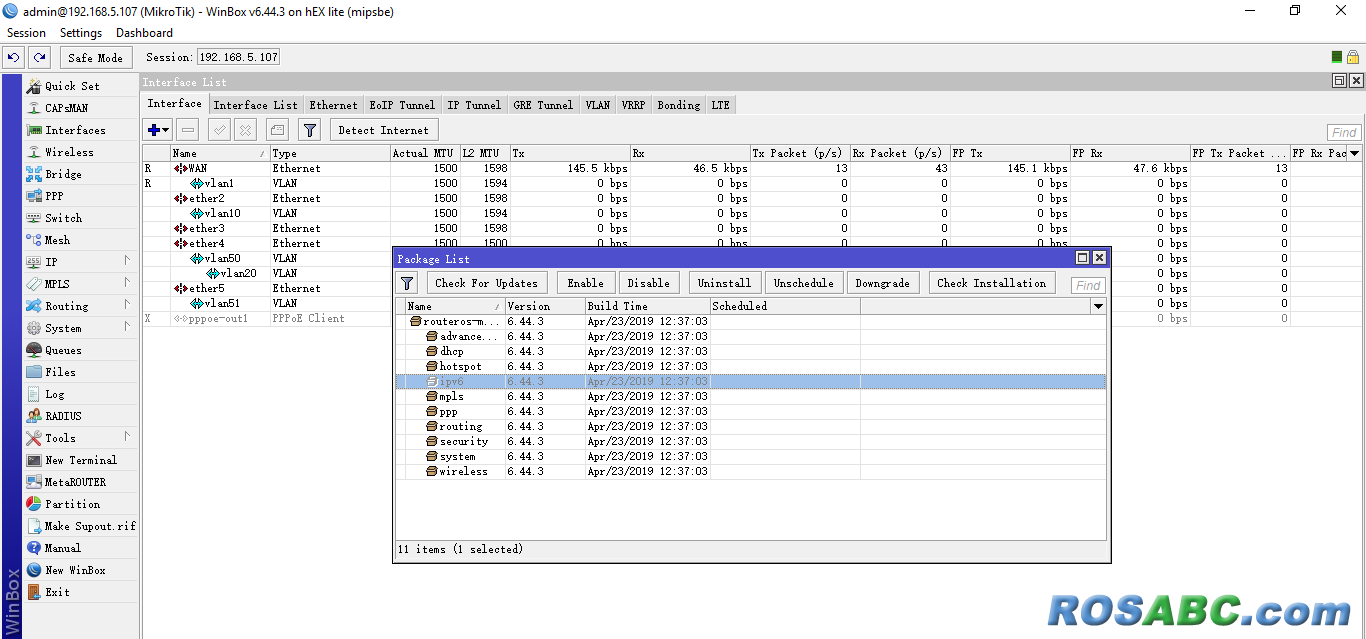Open CAPsMAN in the sidebar
Viewport: 1366px width, 639px height.
(66, 108)
